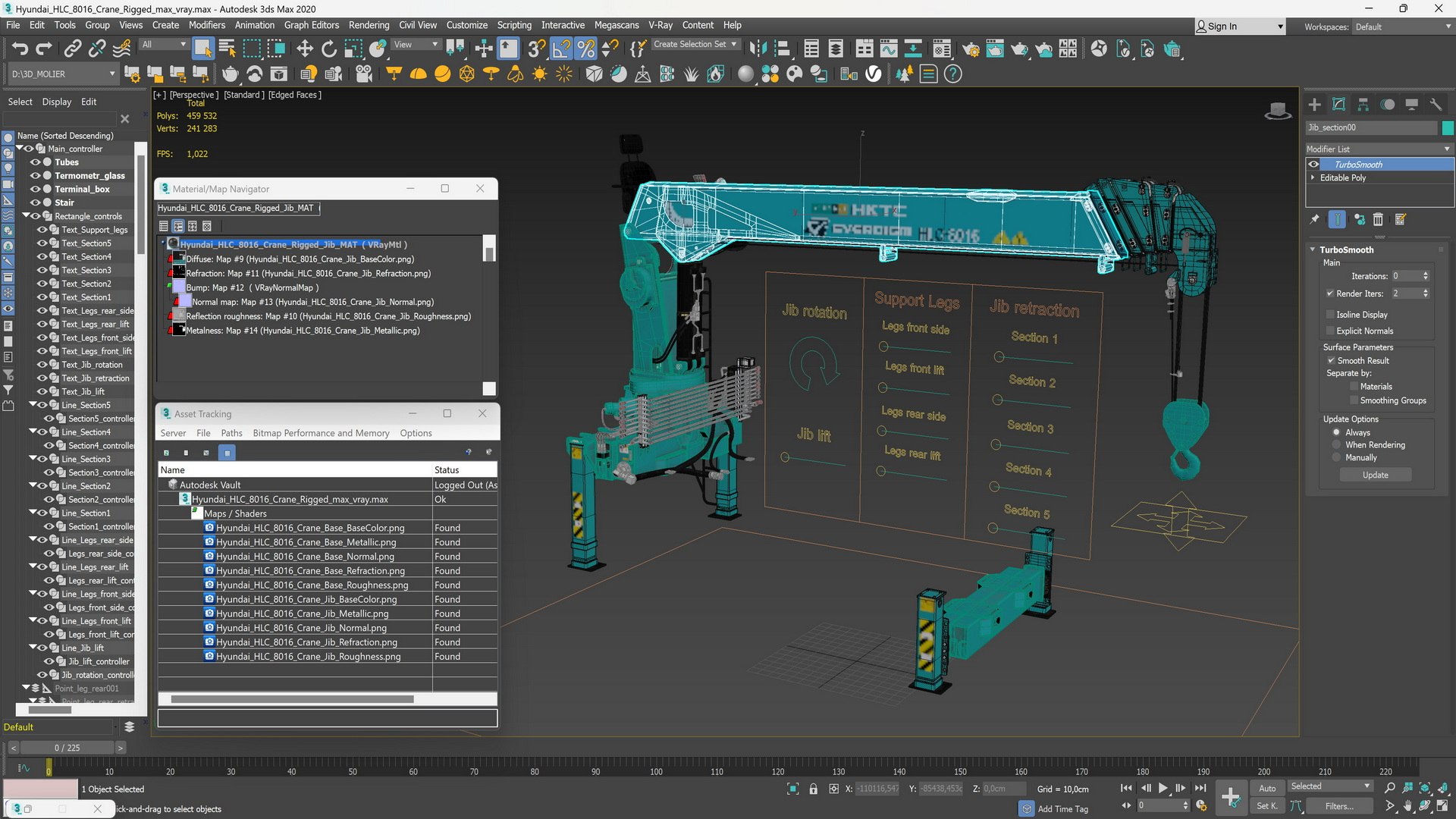The height and width of the screenshot is (819, 1456).
Task: Select the Move transform tool
Action: coord(305,49)
